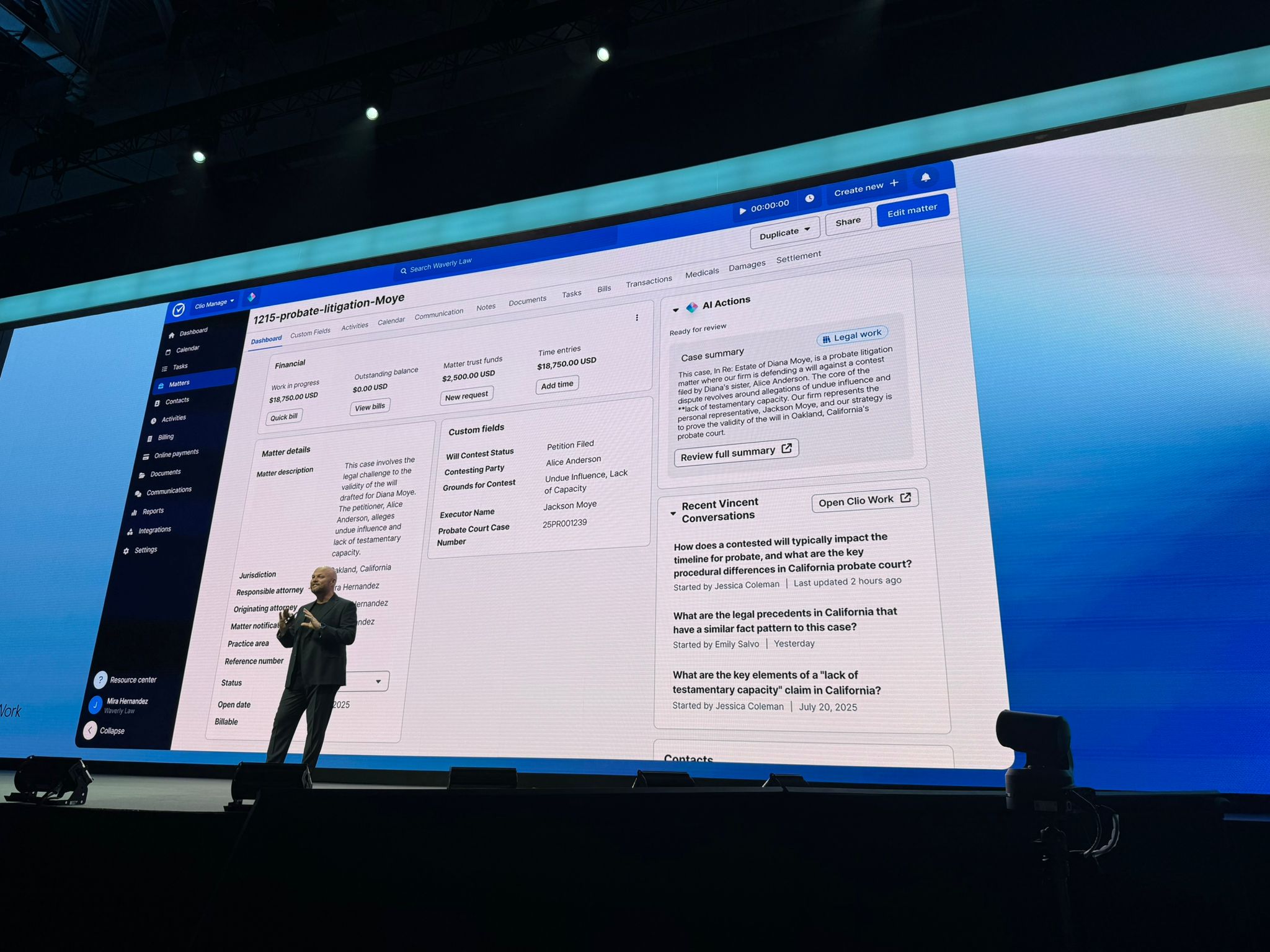Screen dimensions: 1270x952
Task: Collapse the Recent Vincent Conversations section
Action: click(x=673, y=513)
